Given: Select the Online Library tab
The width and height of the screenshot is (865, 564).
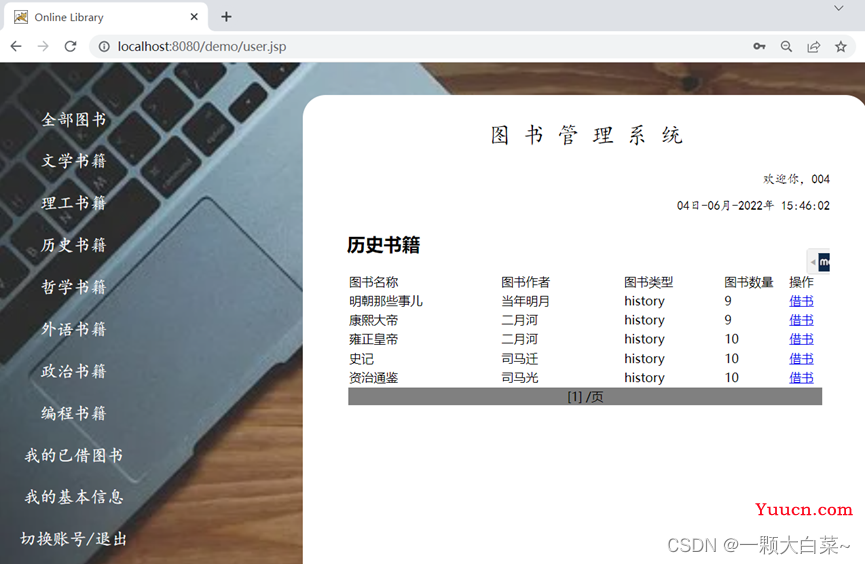Looking at the screenshot, I should tap(105, 17).
